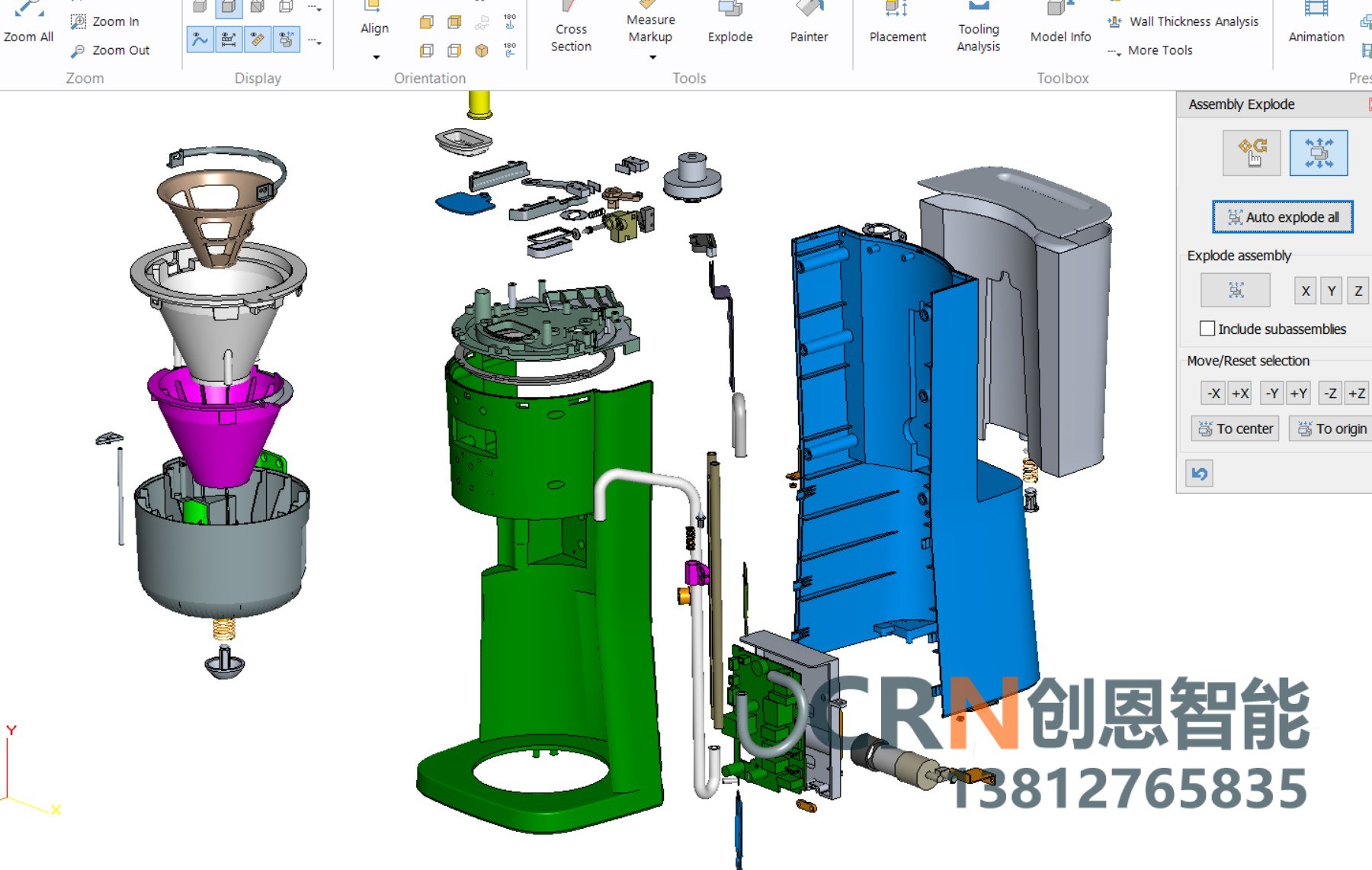The image size is (1372, 870).
Task: Move selection in +Z direction
Action: [1357, 393]
